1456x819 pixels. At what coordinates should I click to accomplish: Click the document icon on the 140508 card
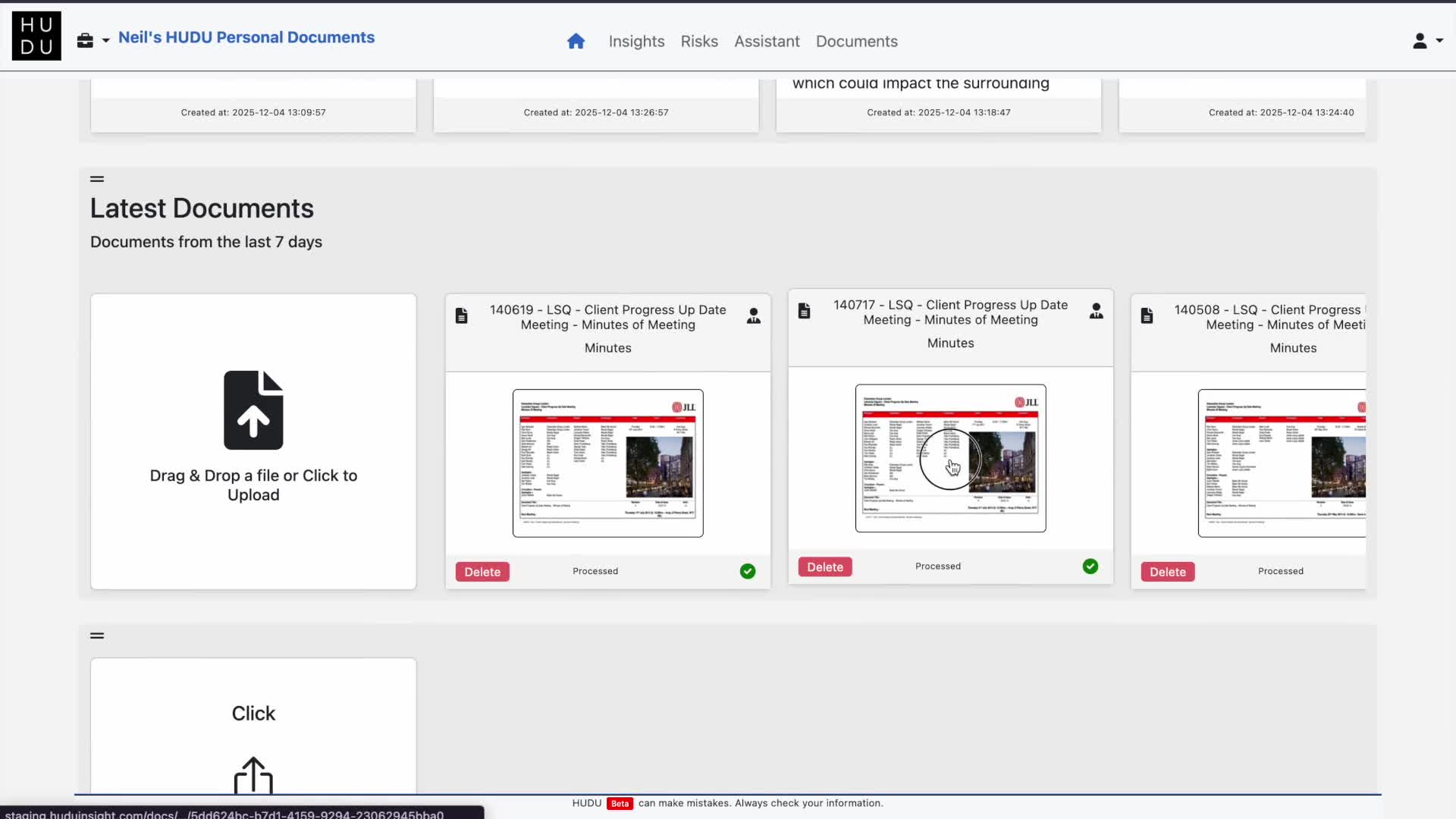(x=1147, y=315)
